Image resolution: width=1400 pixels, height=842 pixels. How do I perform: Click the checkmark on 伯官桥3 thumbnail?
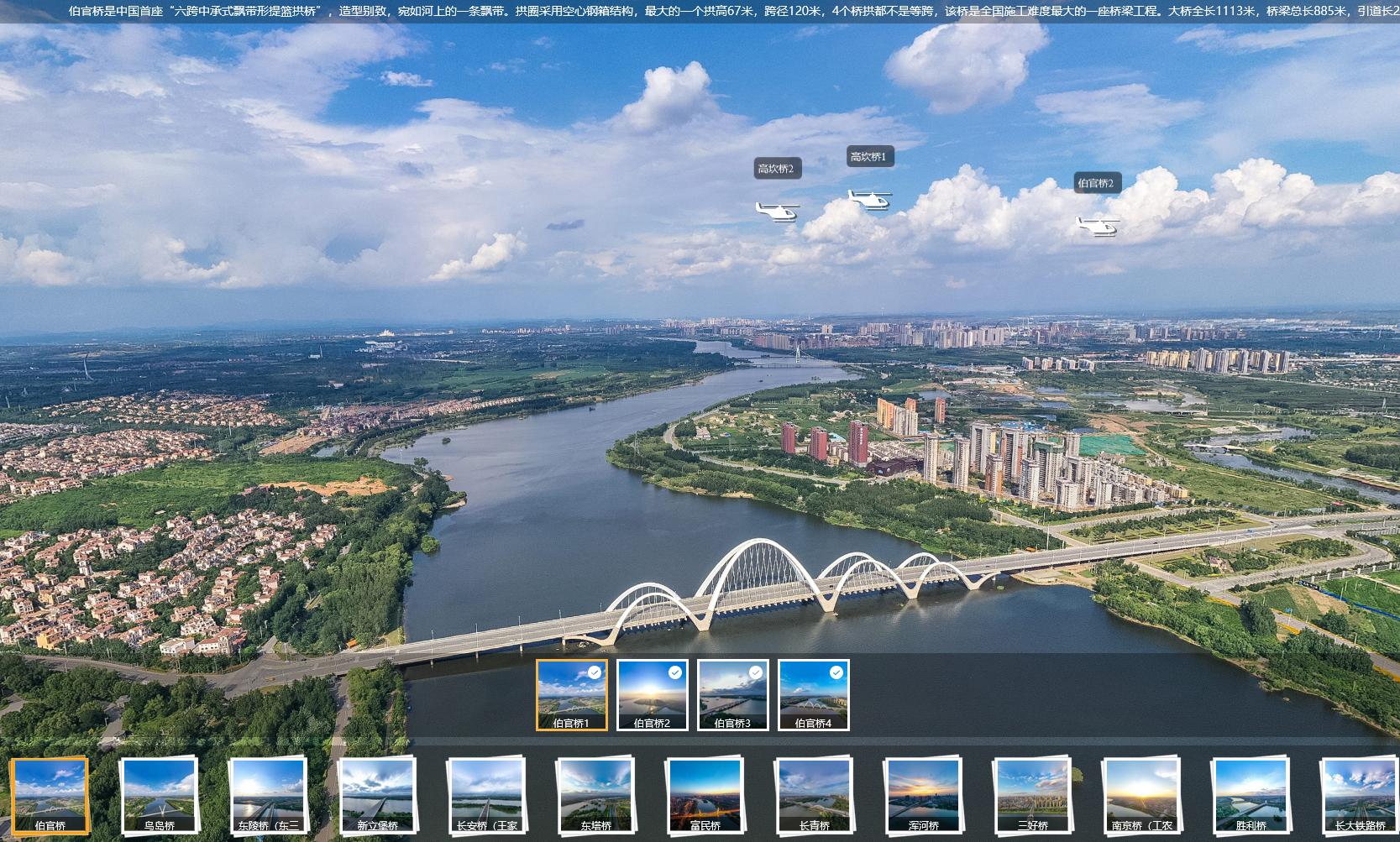[756, 672]
